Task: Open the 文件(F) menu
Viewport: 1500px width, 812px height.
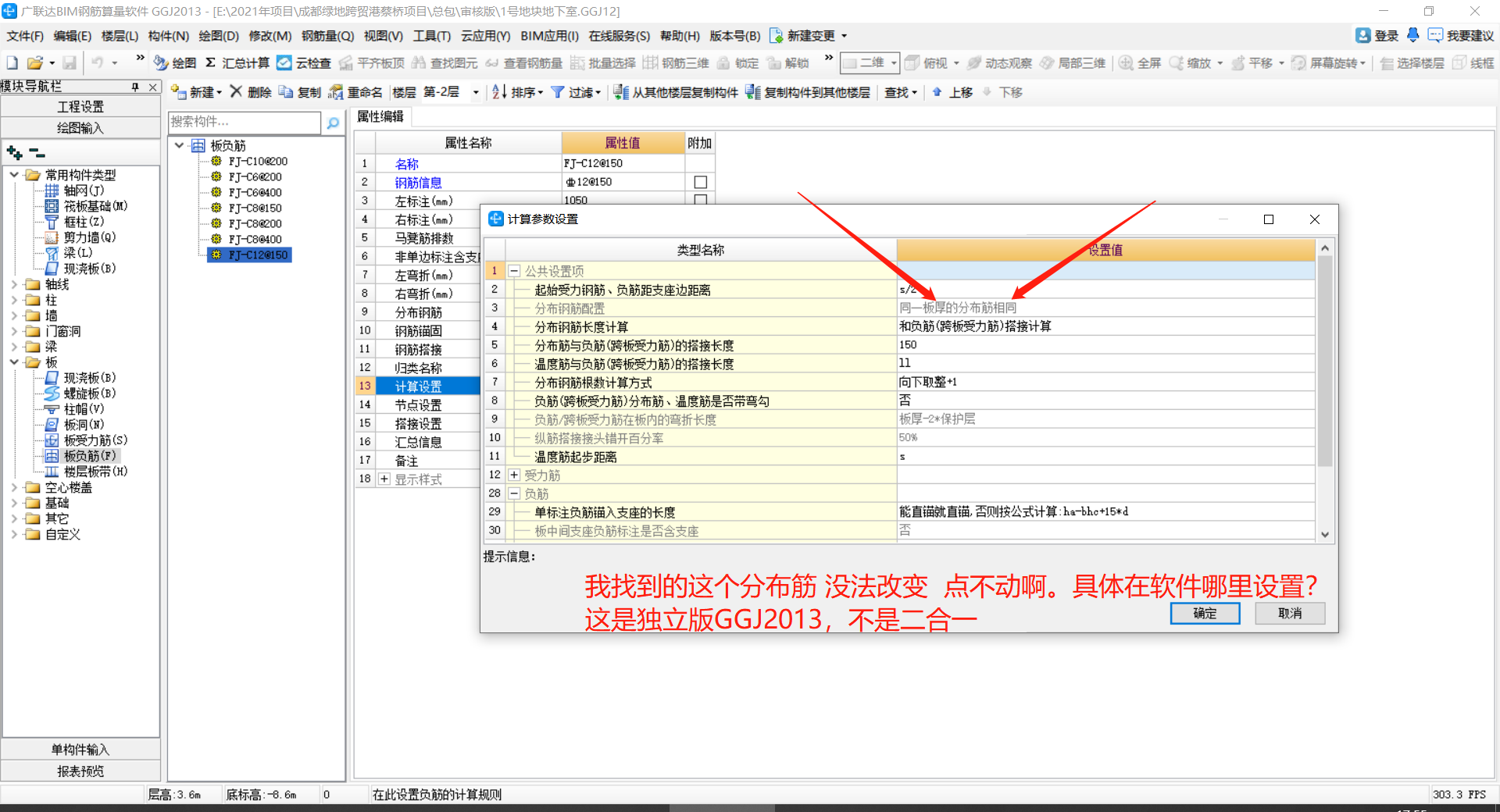Action: coord(25,36)
